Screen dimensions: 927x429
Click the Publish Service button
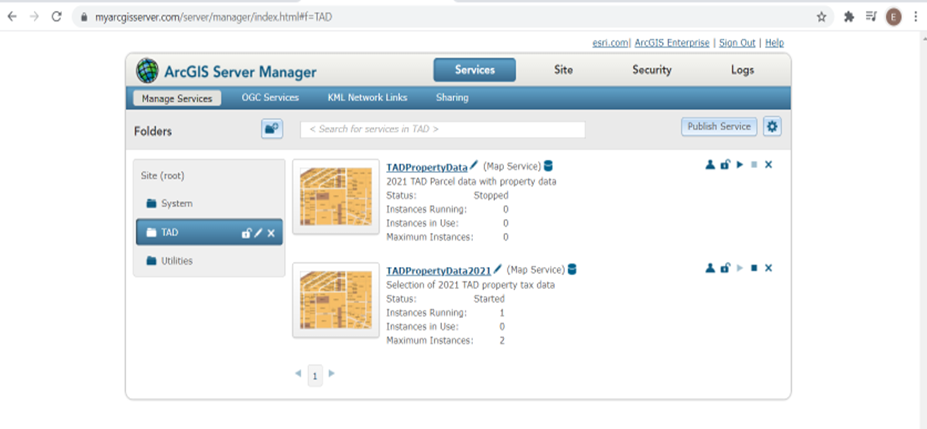[x=719, y=126]
